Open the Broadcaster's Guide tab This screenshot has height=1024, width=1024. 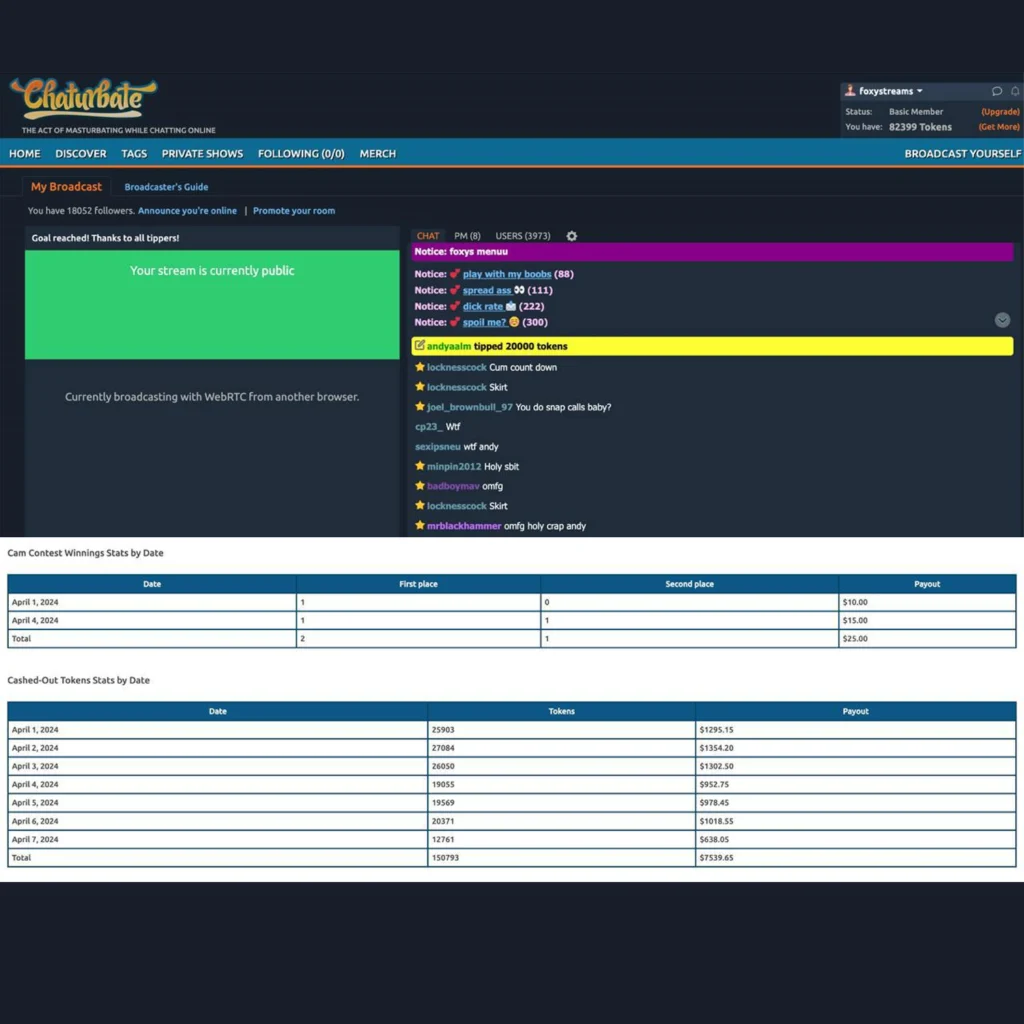[x=167, y=187]
